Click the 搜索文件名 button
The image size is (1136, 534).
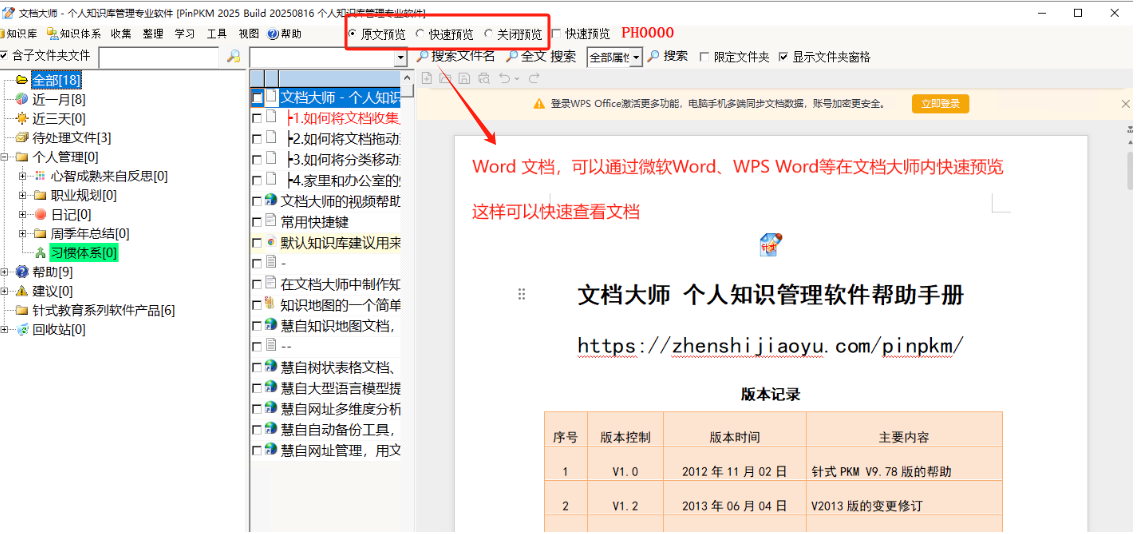click(456, 57)
